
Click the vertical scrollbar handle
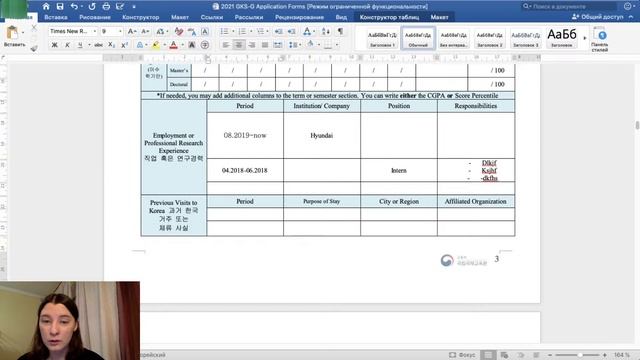637,125
